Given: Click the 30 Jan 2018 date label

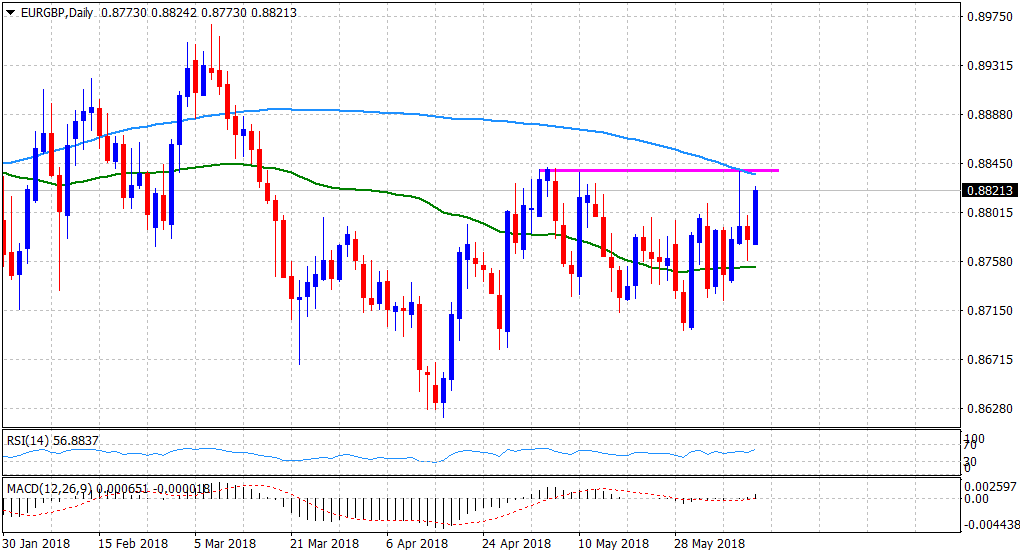Looking at the screenshot, I should [x=38, y=543].
